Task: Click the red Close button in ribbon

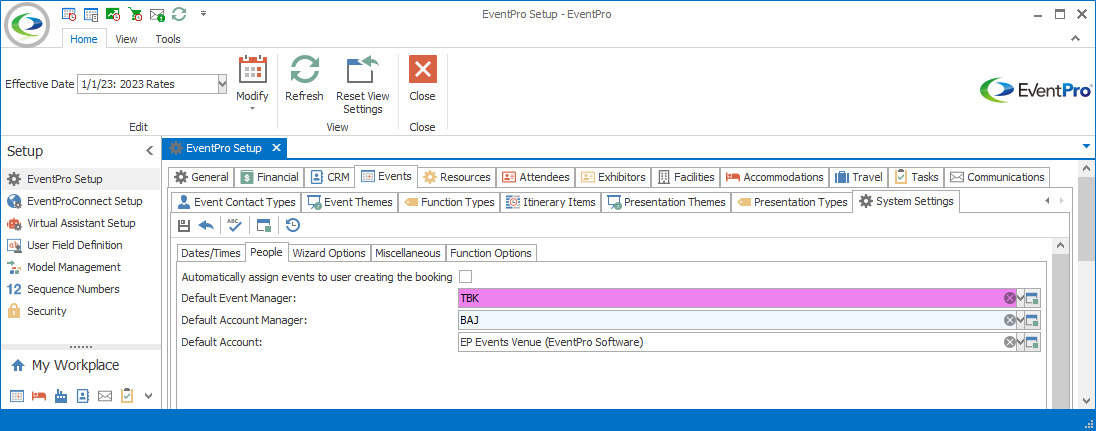Action: pos(422,79)
